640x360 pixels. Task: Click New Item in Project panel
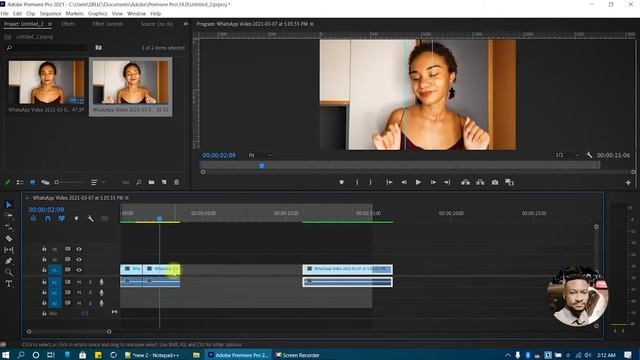coord(164,182)
